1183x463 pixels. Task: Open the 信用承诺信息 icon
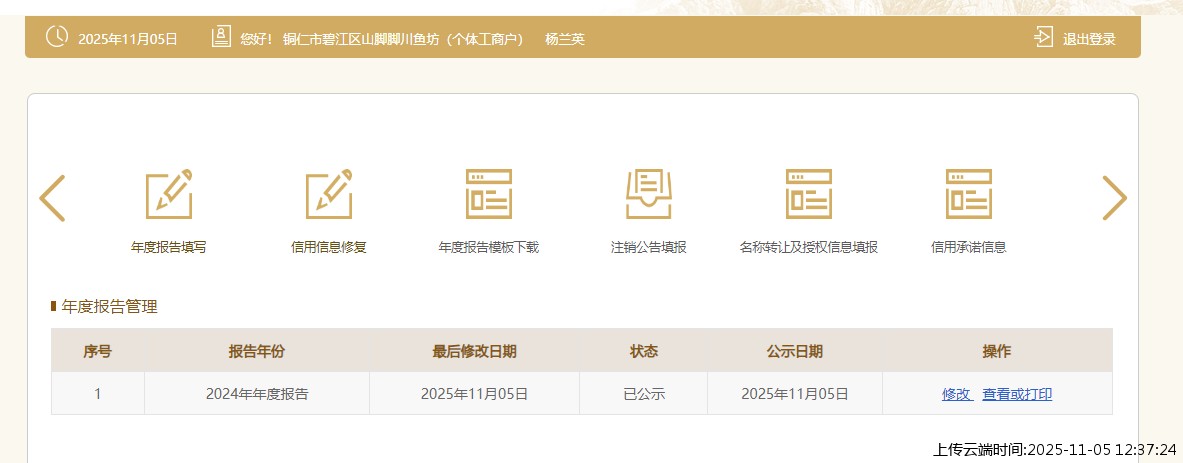click(x=968, y=195)
